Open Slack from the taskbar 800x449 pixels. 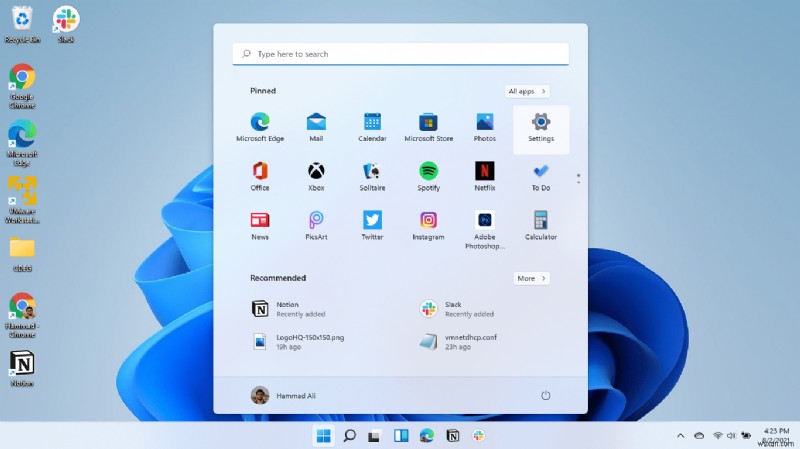click(479, 436)
